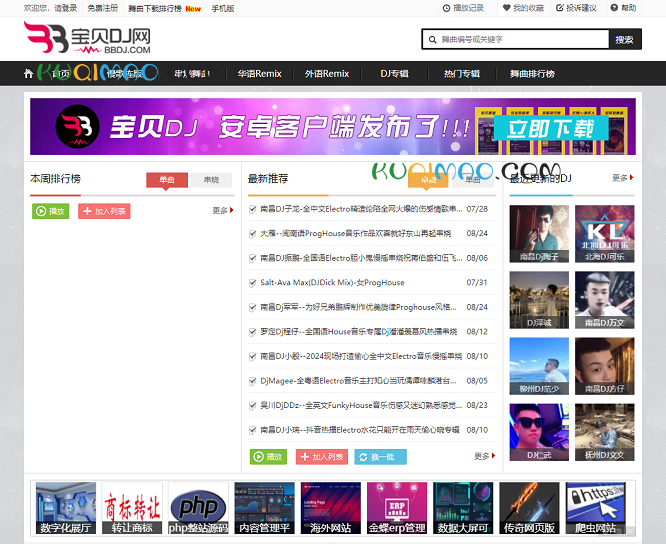Image resolution: width=666 pixels, height=544 pixels.
Task: Open 南昌DJ狮子 profile thumbnail
Action: pos(539,234)
